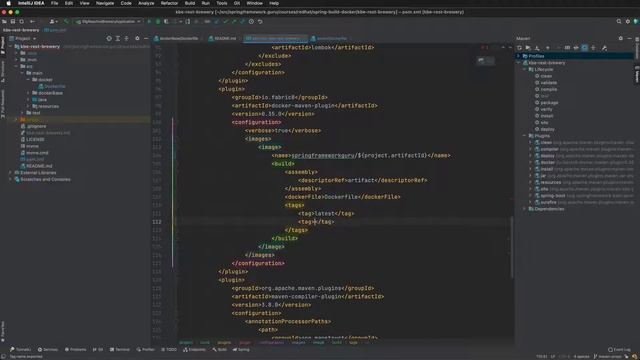
Task: Click the Save All icon in toolbar
Action: coord(13,21)
